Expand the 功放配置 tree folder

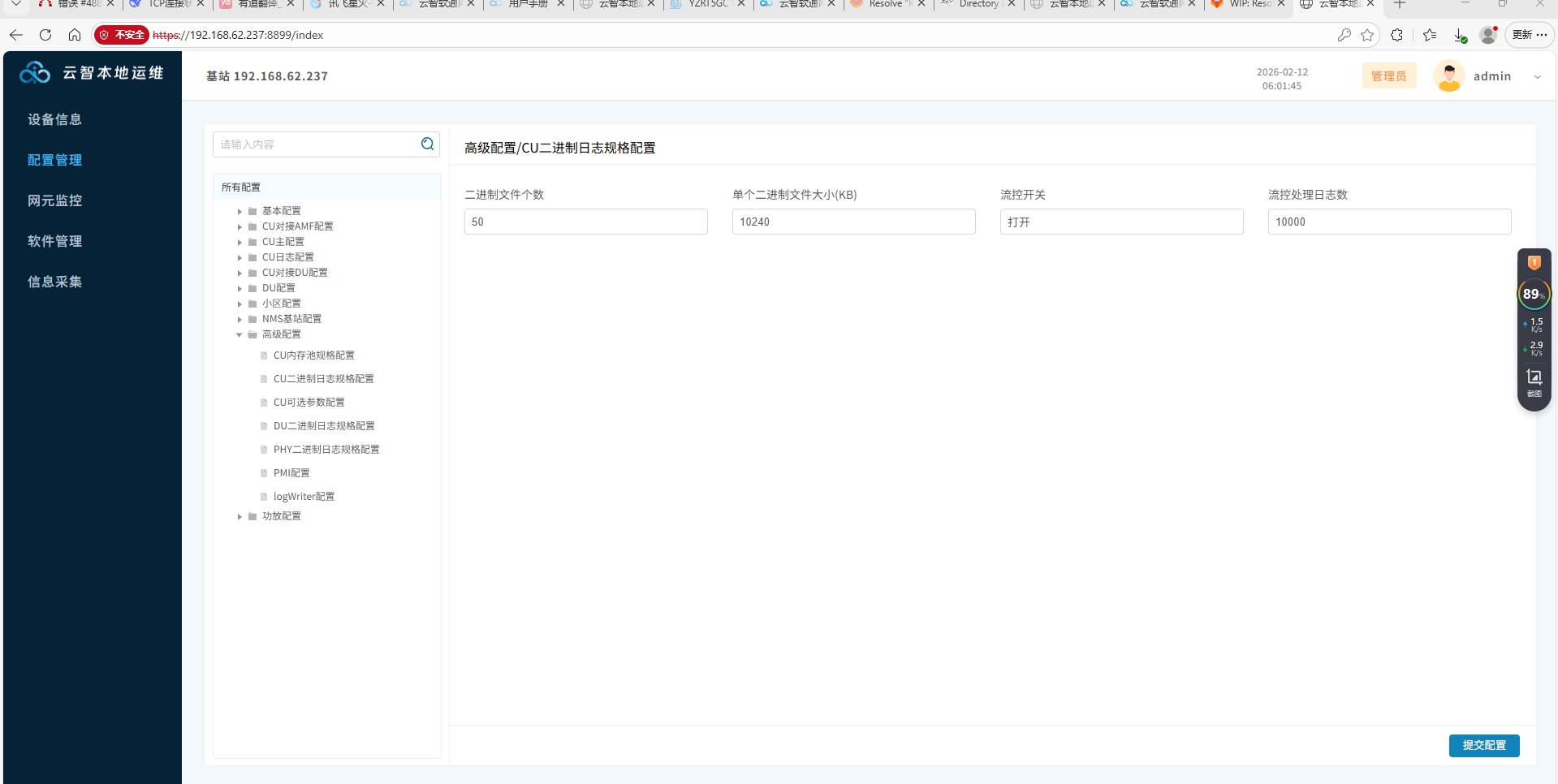click(240, 516)
